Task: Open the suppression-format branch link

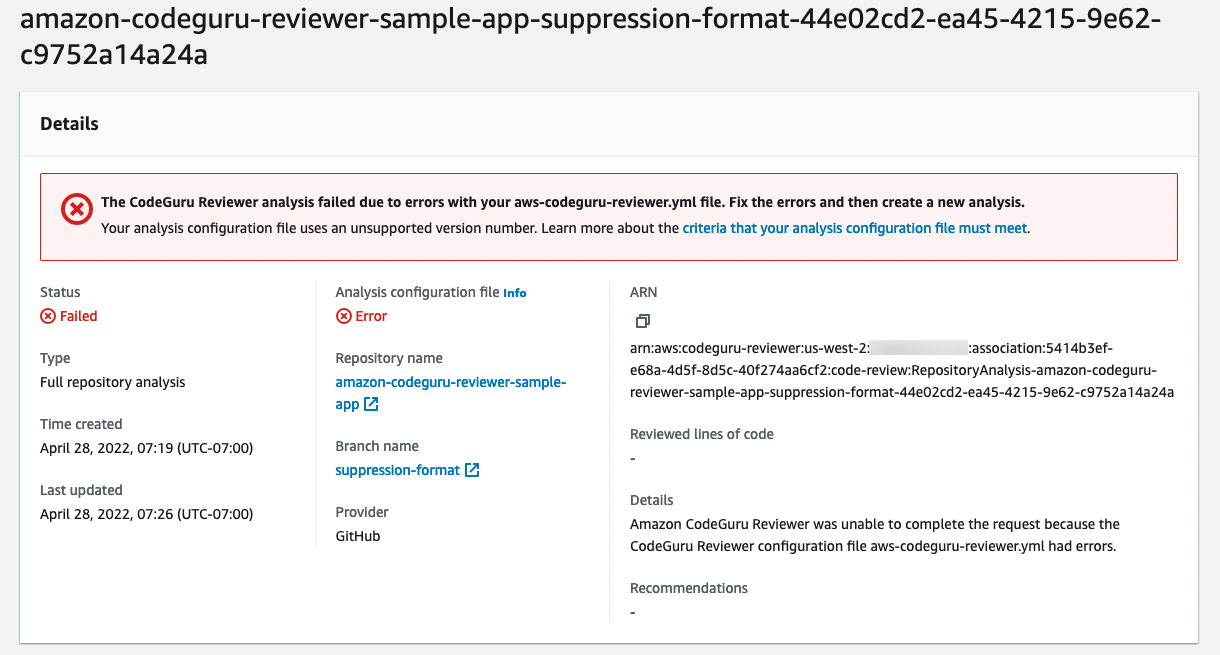Action: [x=396, y=469]
